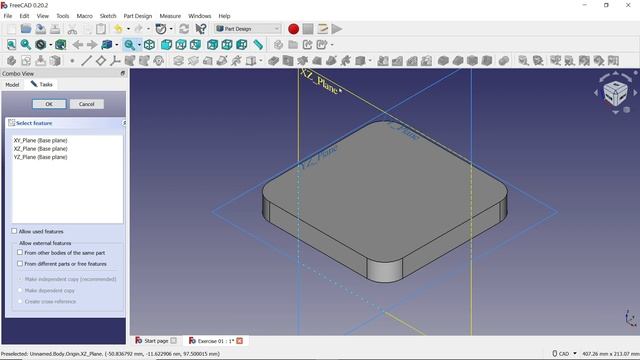Open the link actions dropdown arrow
This screenshot has height=360, width=640.
pos(332,44)
